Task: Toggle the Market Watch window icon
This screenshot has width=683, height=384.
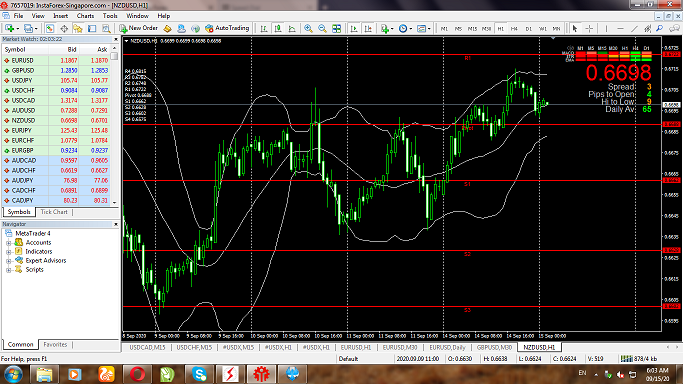Action: click(50, 29)
